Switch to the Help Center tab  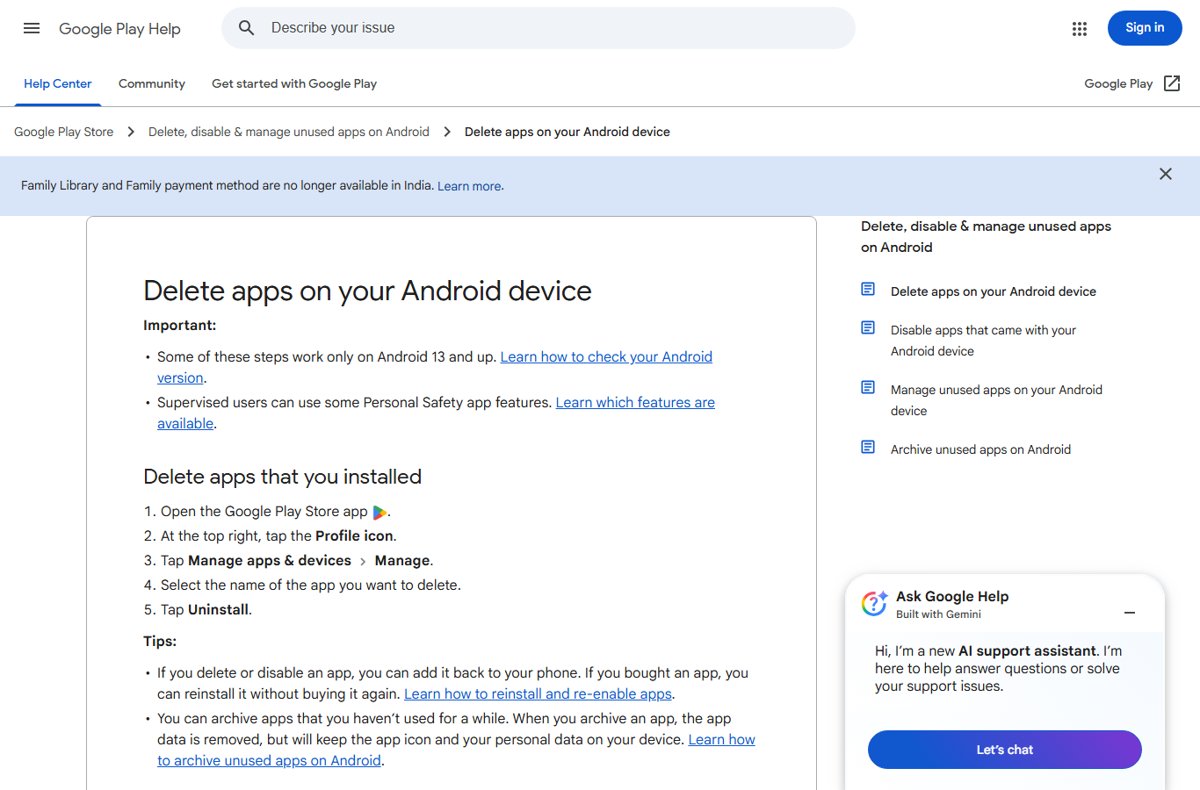58,84
